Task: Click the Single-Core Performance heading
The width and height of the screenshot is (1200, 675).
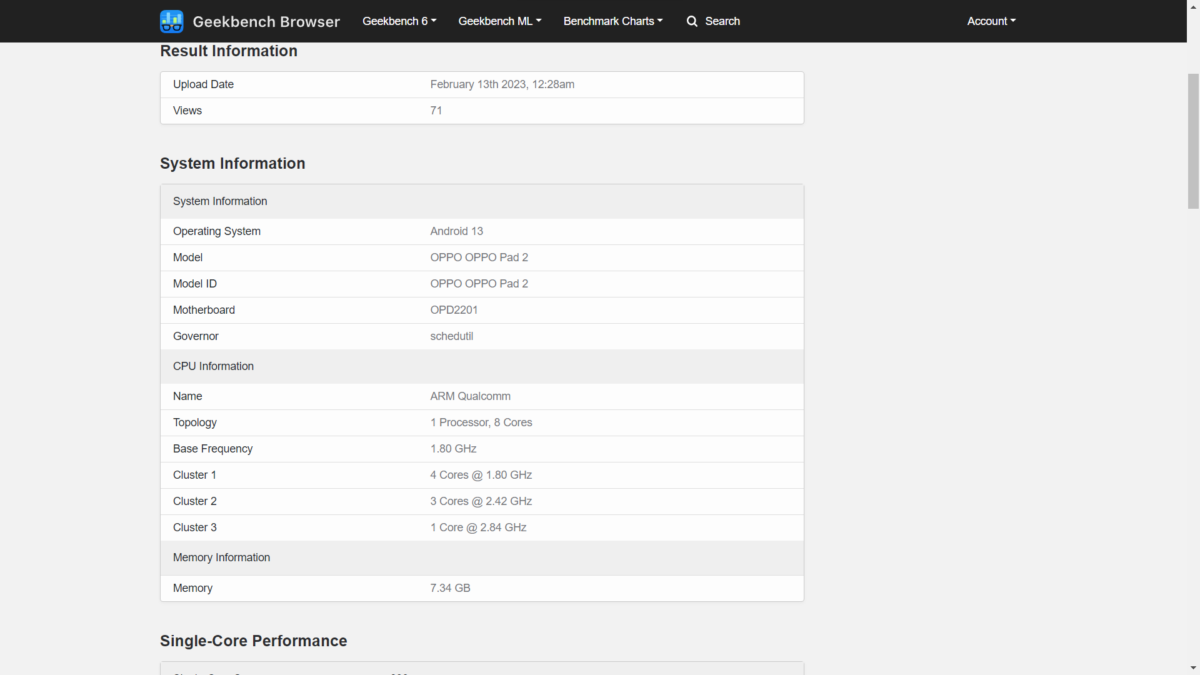Action: click(x=253, y=641)
